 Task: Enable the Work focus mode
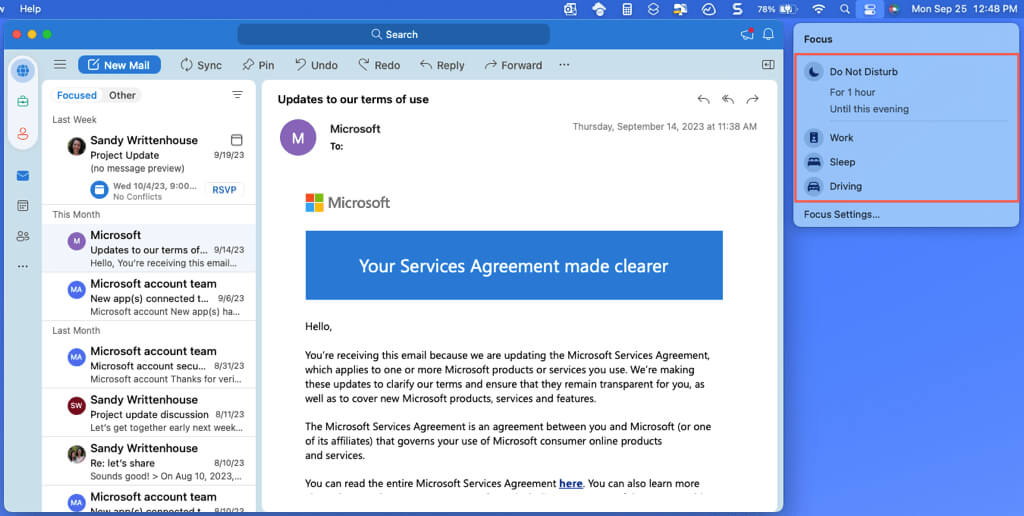coord(841,138)
